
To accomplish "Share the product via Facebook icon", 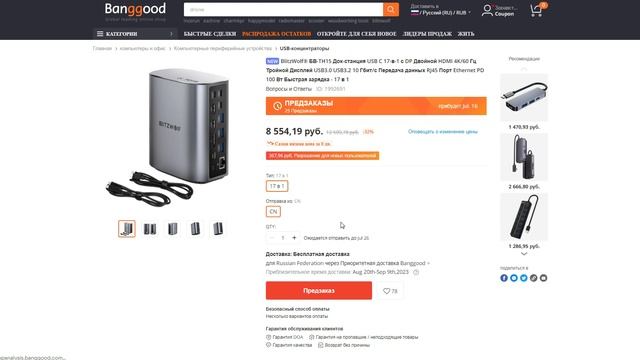I will (x=504, y=278).
